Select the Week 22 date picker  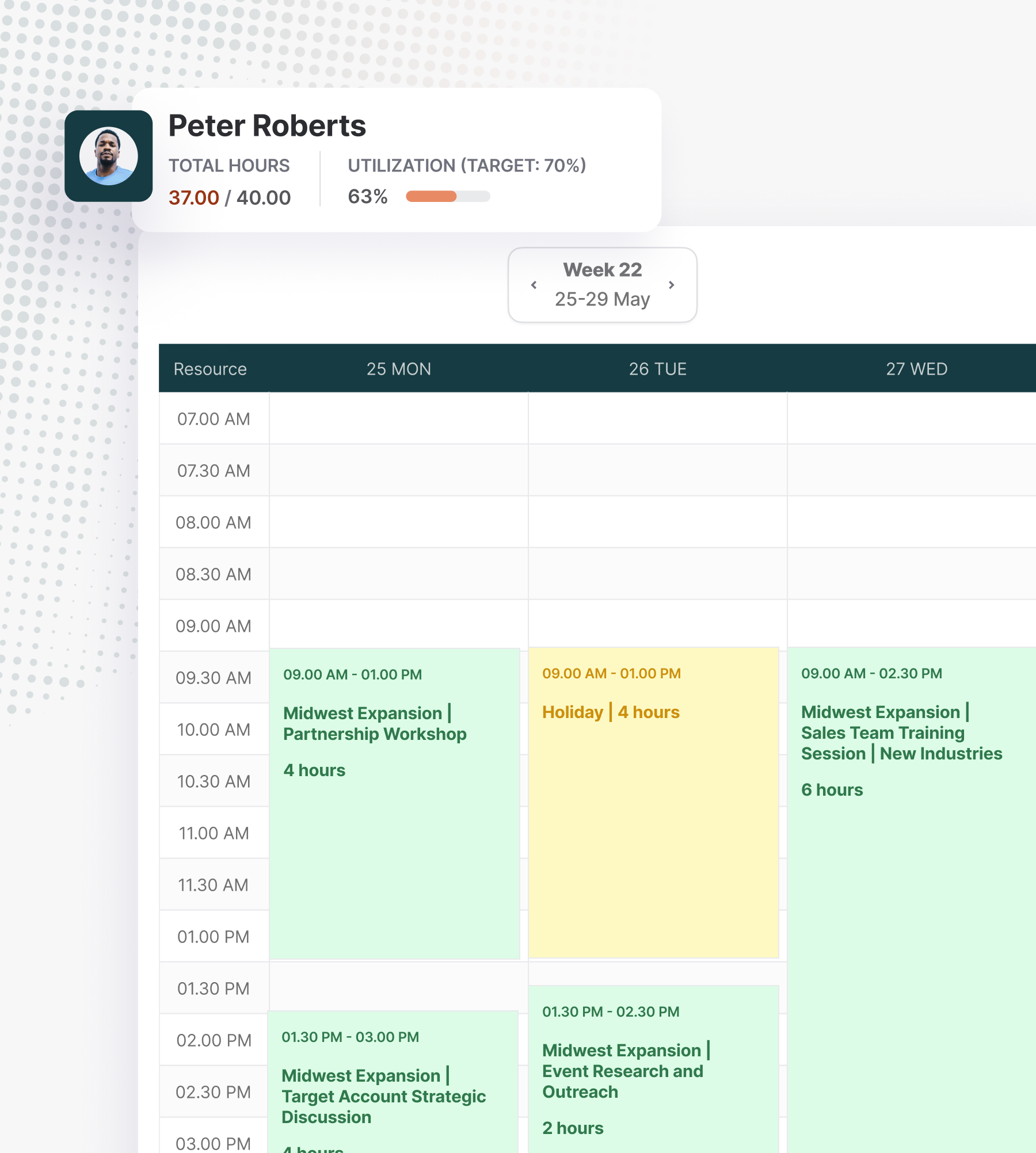[x=602, y=285]
